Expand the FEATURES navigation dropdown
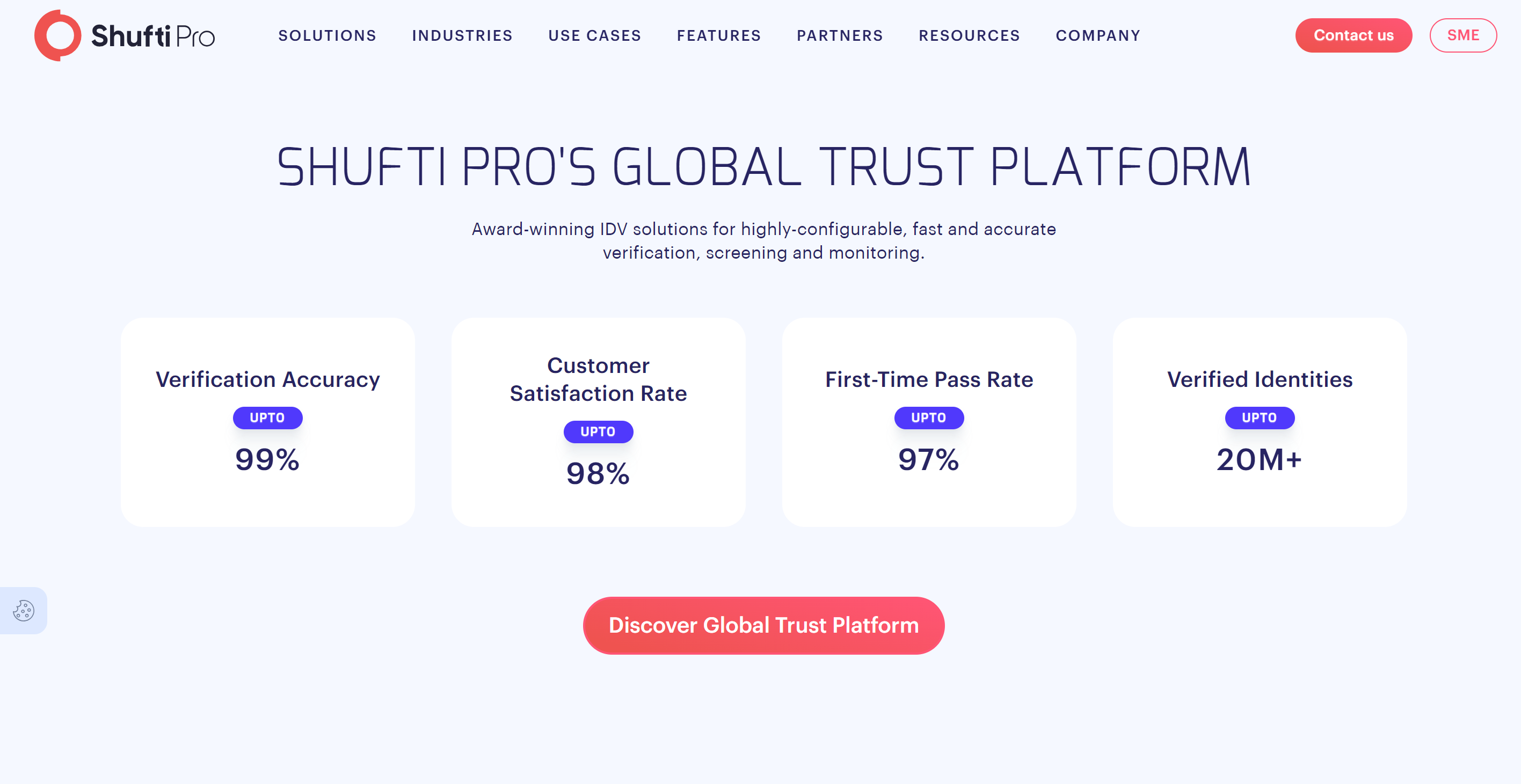This screenshot has height=784, width=1521. pos(718,35)
